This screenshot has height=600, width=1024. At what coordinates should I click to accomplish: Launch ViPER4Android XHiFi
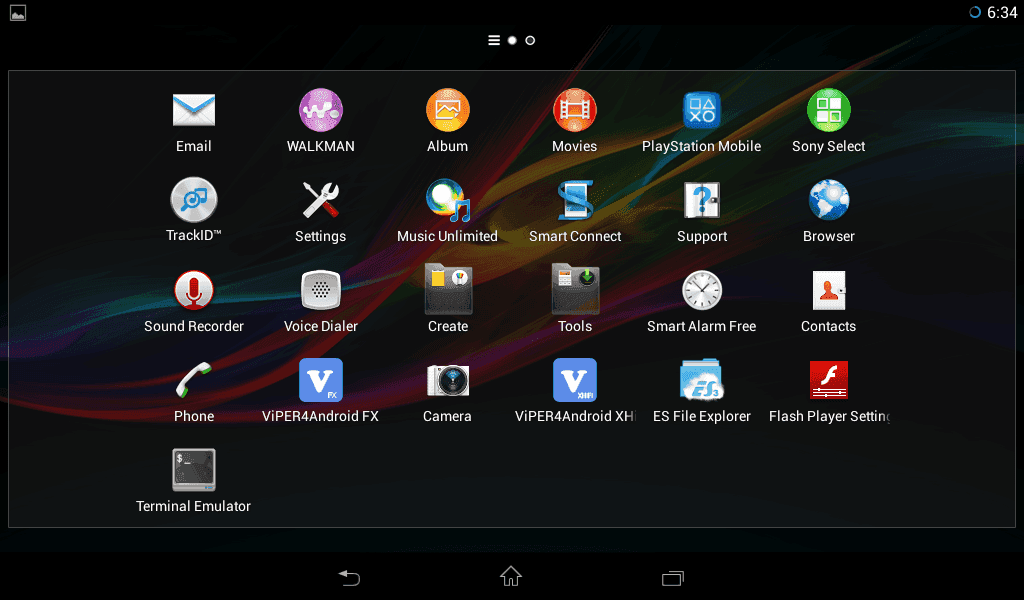tap(575, 380)
